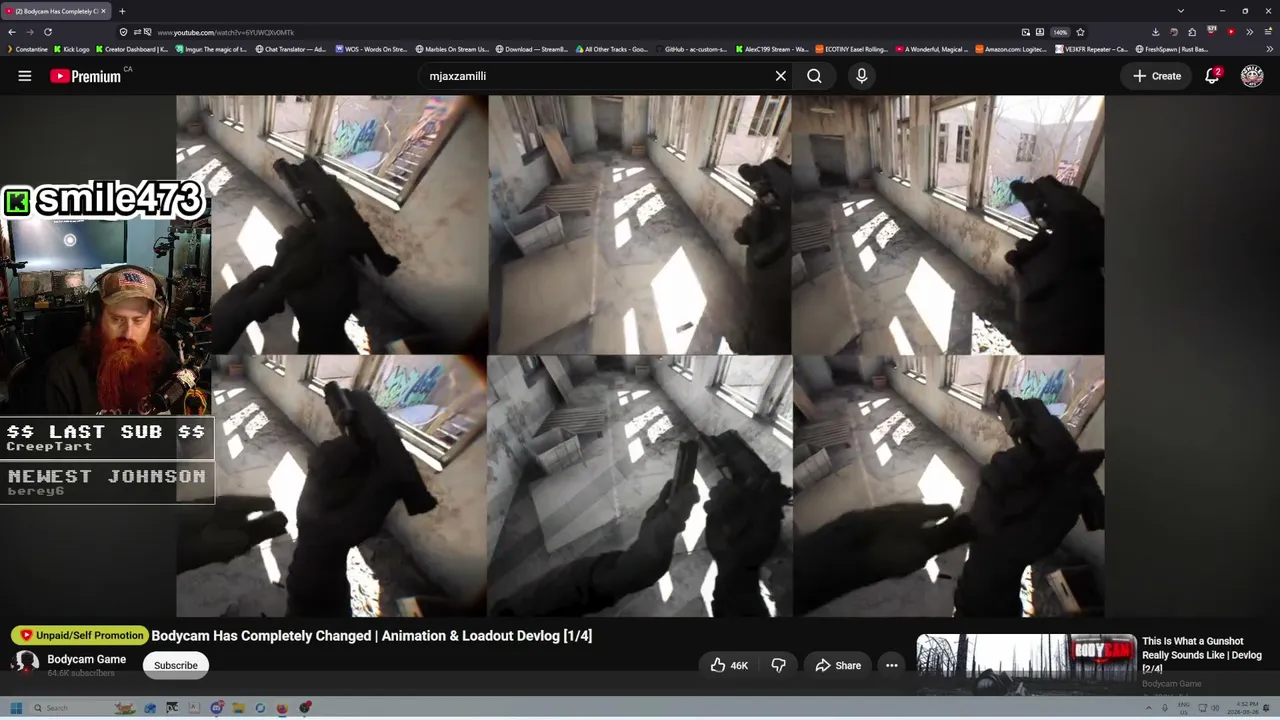Open the Unpaid/Self Promotion badge
The height and width of the screenshot is (720, 1280).
click(x=80, y=636)
